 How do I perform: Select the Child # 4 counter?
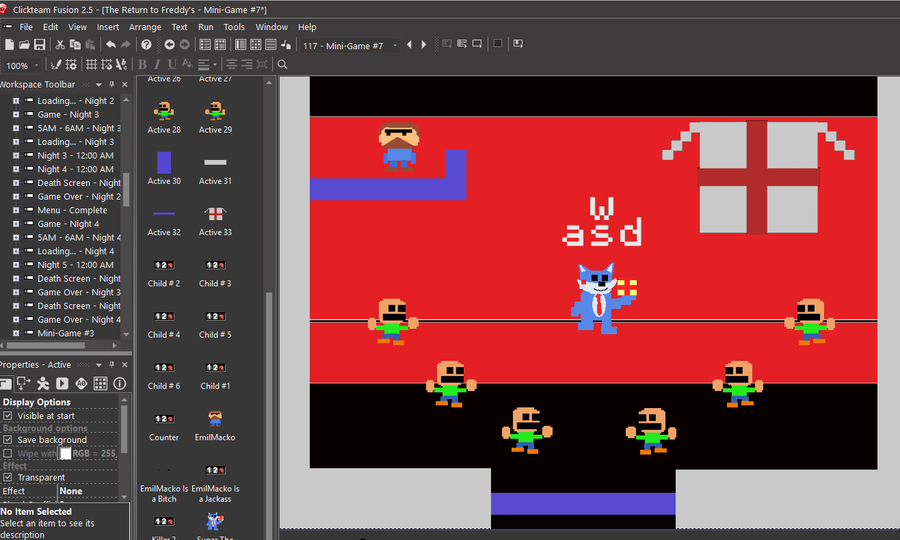point(164,324)
